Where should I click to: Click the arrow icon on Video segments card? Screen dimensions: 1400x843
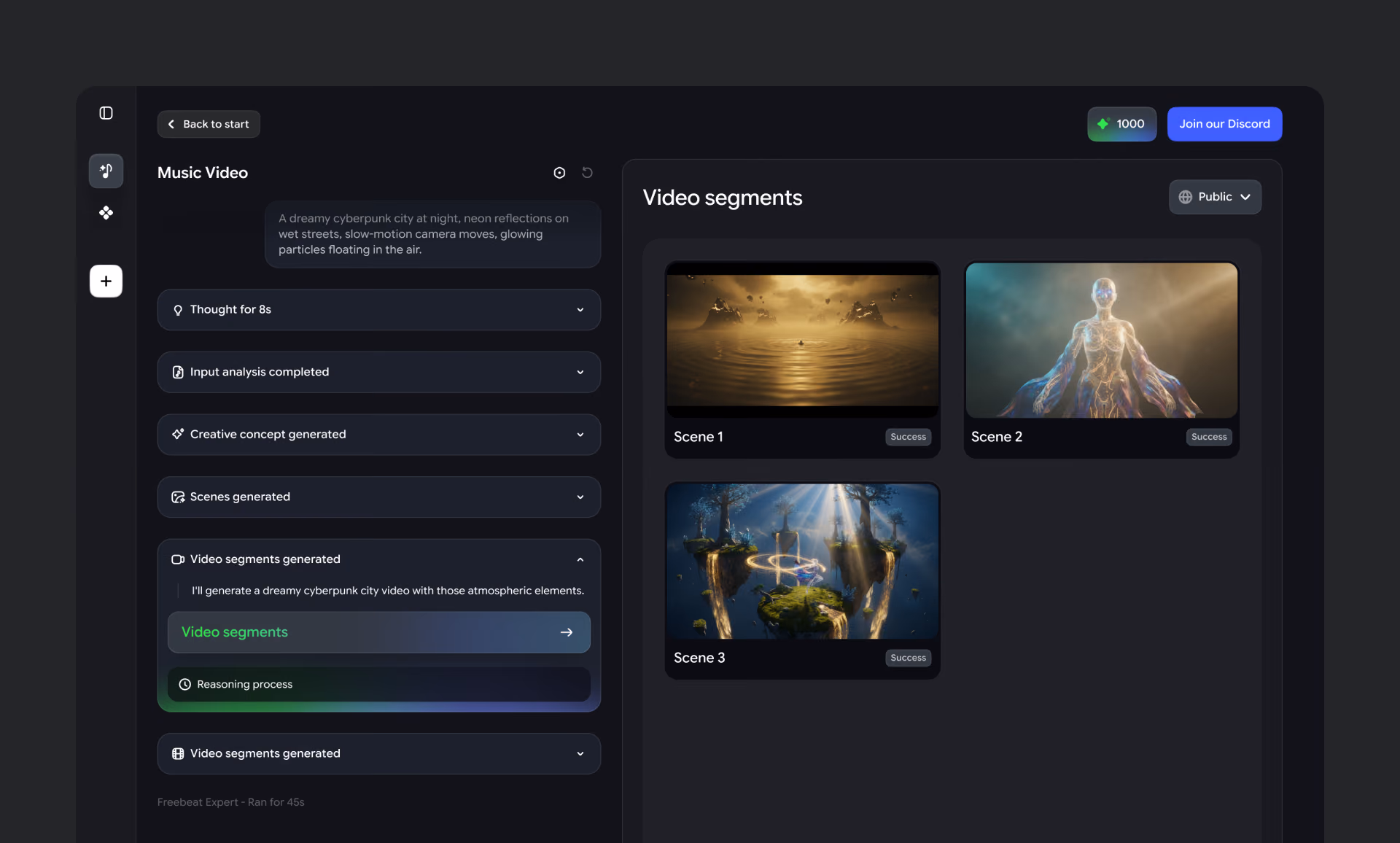(x=567, y=632)
